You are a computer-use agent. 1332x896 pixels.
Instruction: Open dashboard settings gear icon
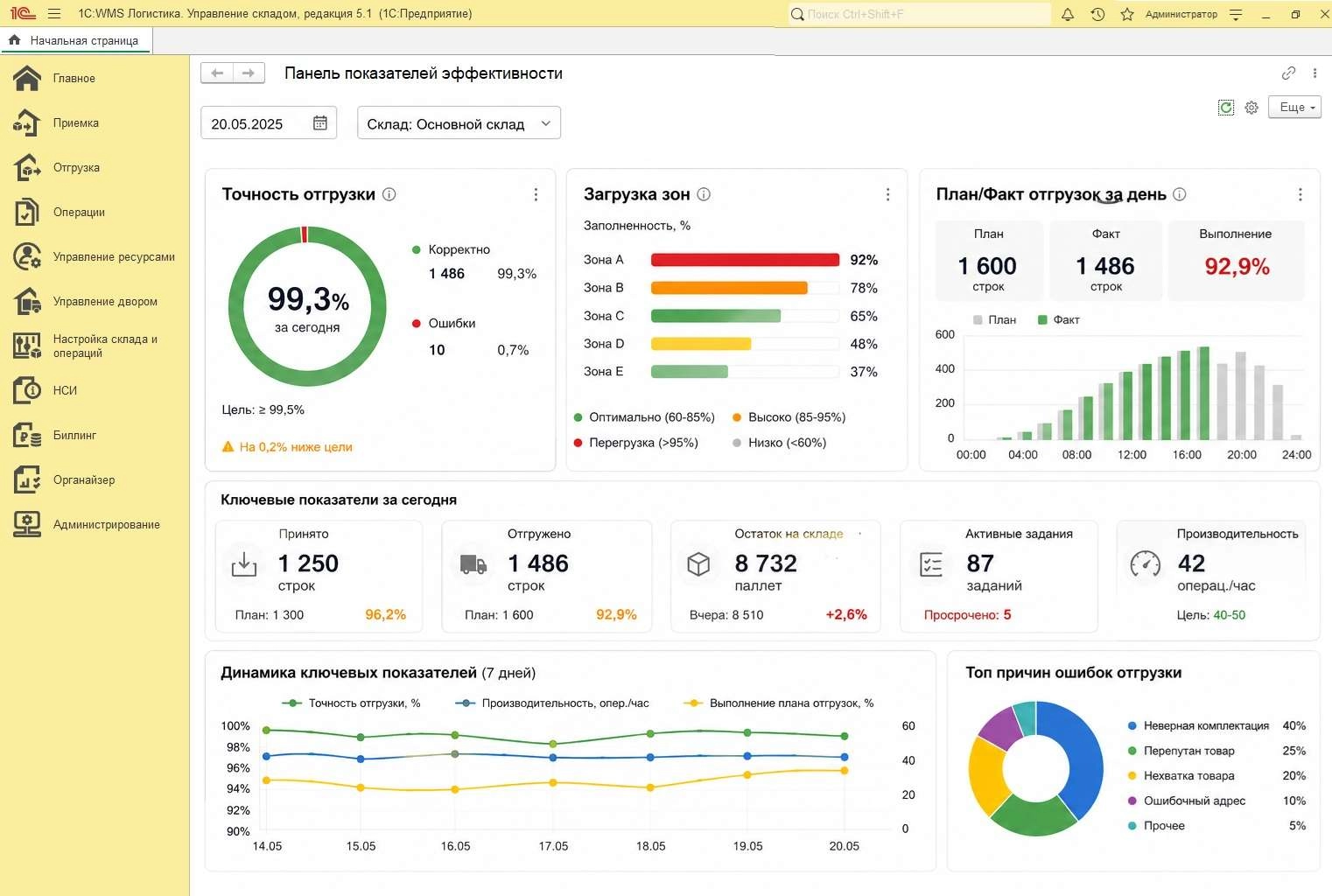tap(1251, 108)
